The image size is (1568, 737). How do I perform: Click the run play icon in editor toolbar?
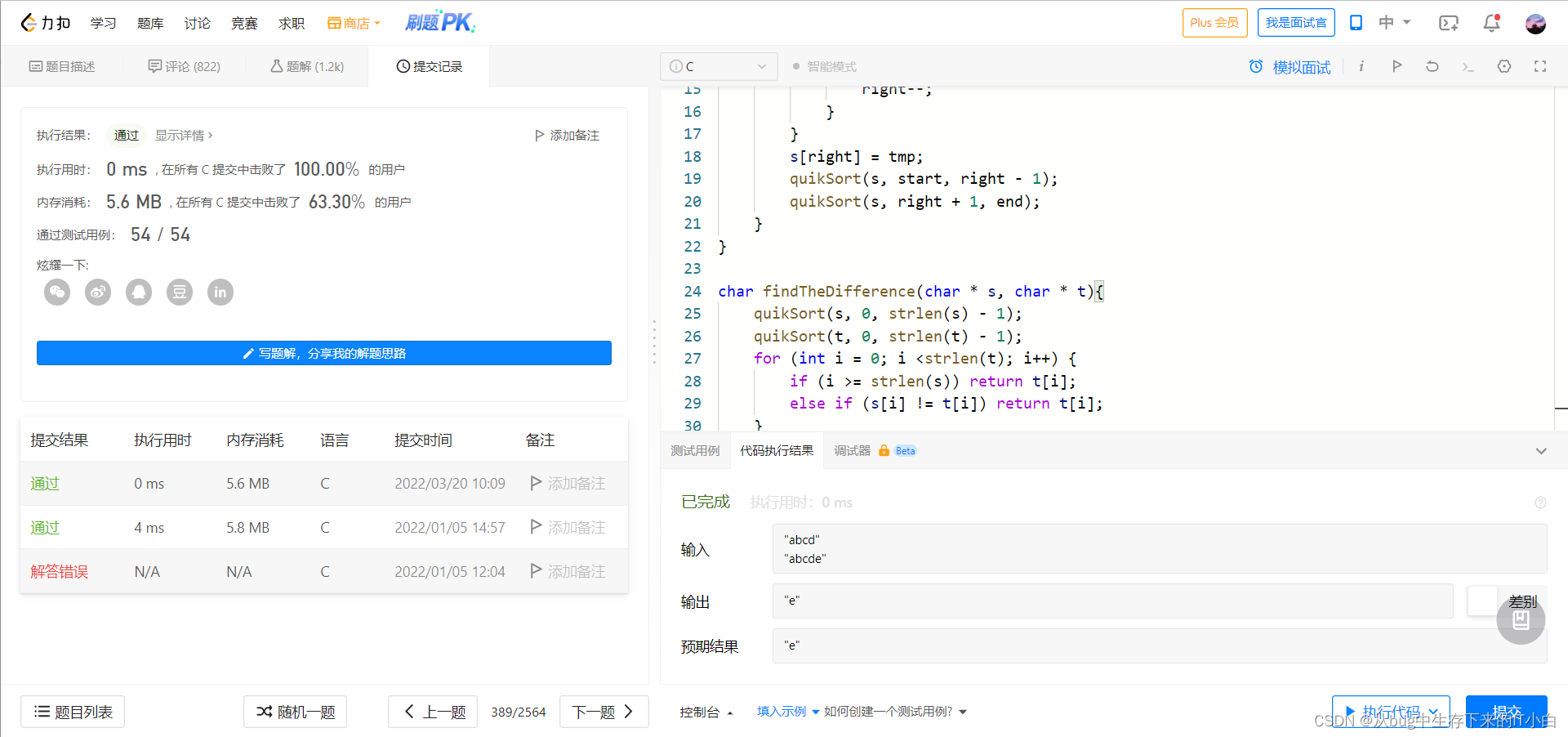1396,66
